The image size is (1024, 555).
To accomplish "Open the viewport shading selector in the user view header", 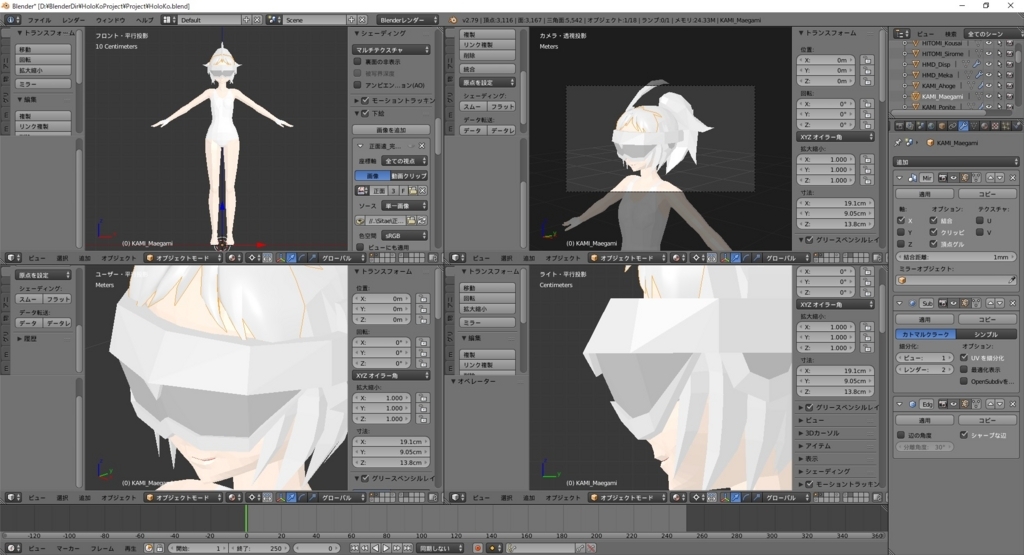I will pyautogui.click(x=233, y=498).
